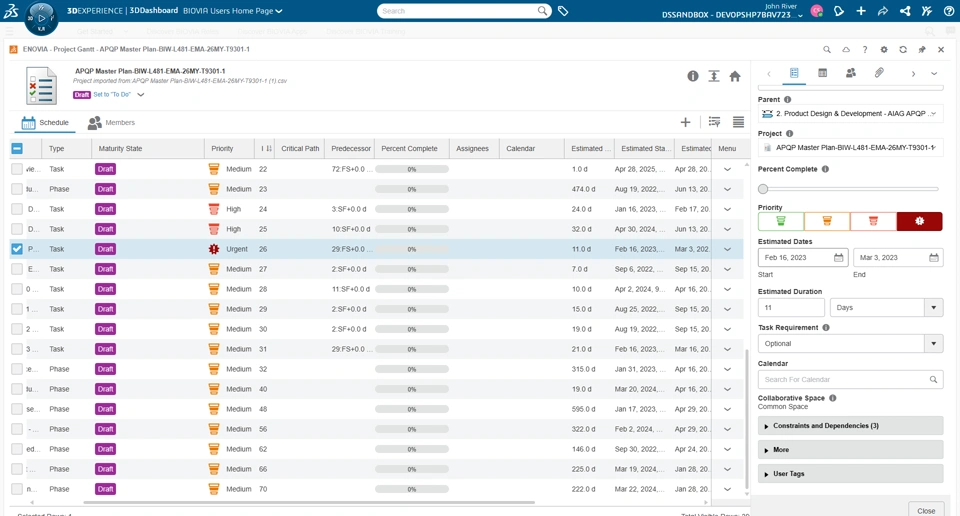Screen dimensions: 960x516
Task: Toggle the header select-all checkbox
Action: [17, 148]
